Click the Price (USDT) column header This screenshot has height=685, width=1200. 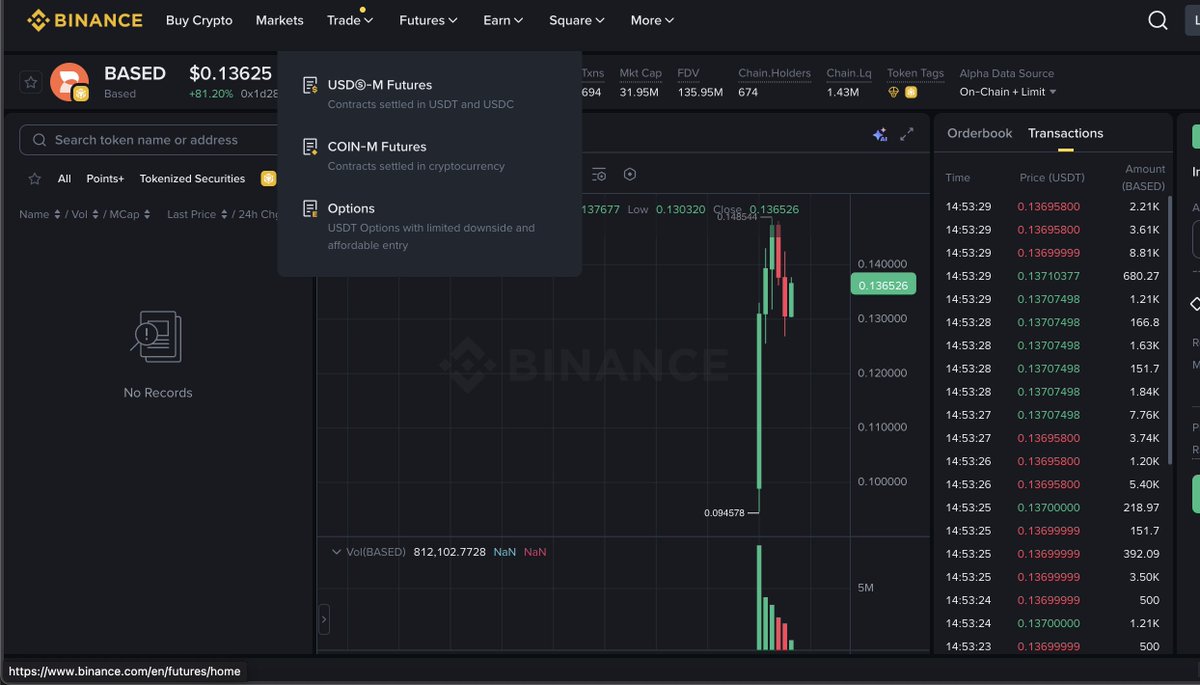tap(1052, 177)
